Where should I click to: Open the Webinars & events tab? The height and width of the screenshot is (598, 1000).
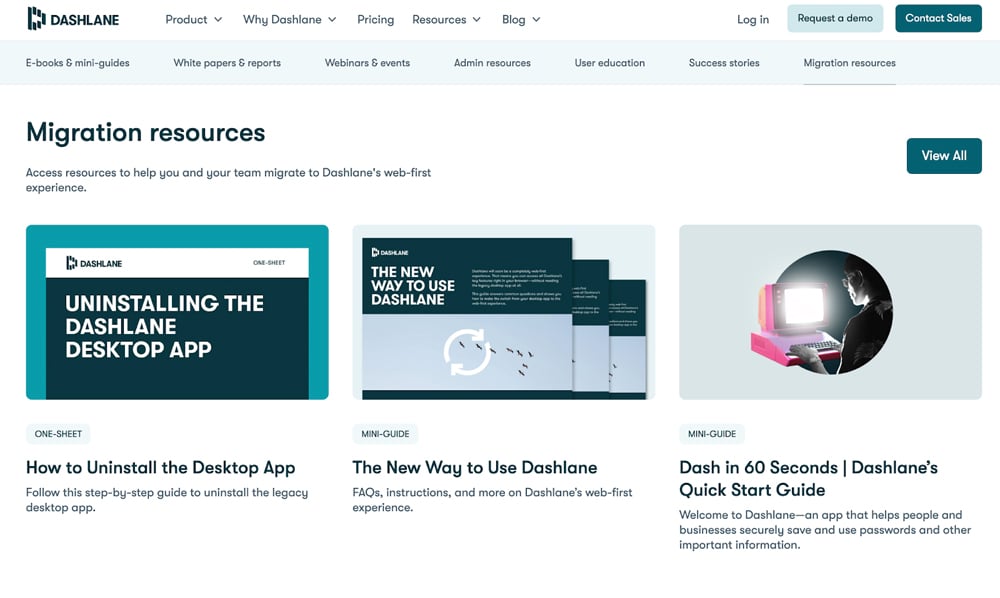pos(367,63)
